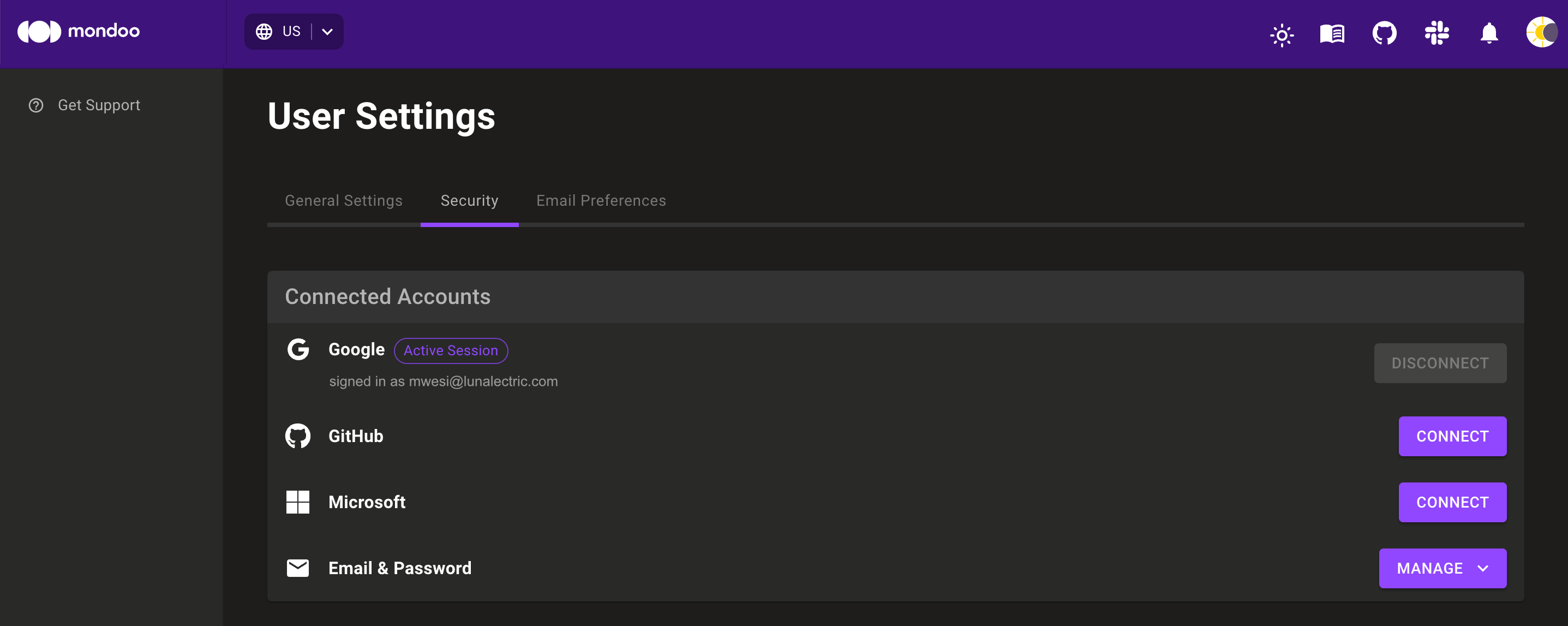Click the Mondoo logo in header
Image resolution: width=1568 pixels, height=626 pixels.
coord(79,32)
